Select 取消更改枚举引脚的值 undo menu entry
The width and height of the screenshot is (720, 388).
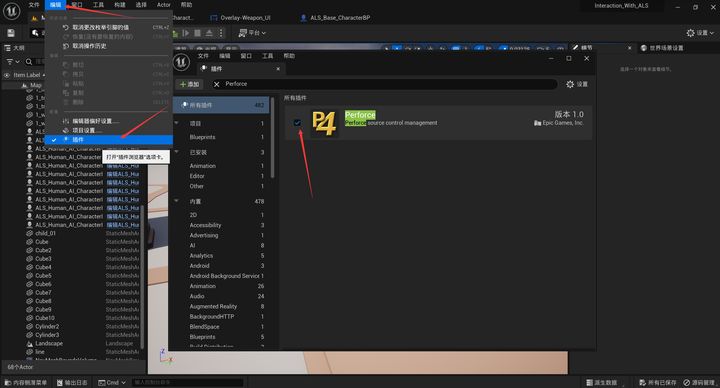108,28
